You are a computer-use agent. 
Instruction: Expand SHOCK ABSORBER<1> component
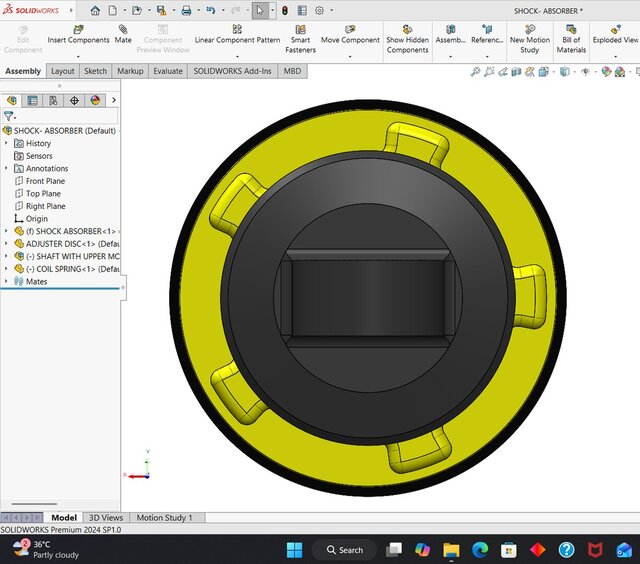(x=6, y=231)
